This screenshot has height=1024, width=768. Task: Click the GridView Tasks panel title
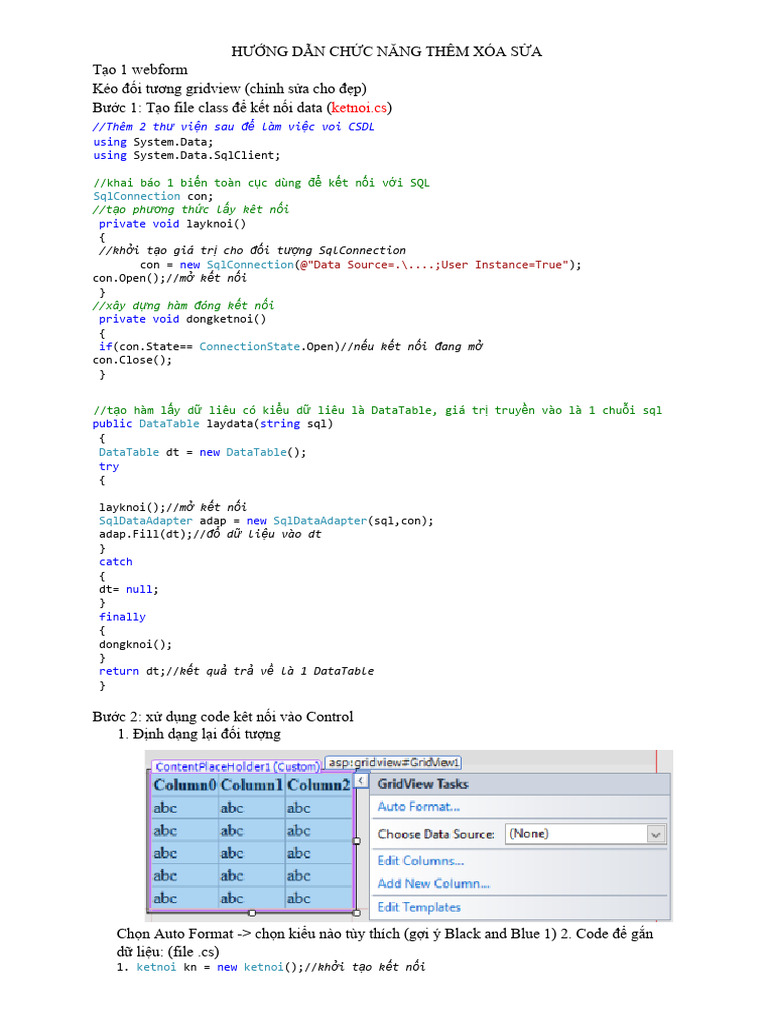[423, 784]
